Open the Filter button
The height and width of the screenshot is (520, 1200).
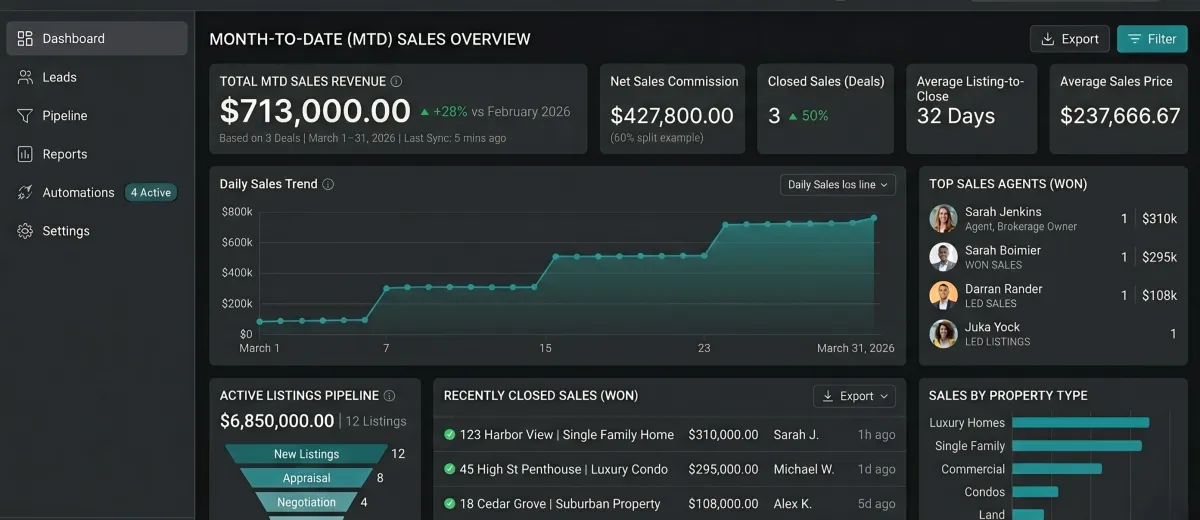[1152, 39]
